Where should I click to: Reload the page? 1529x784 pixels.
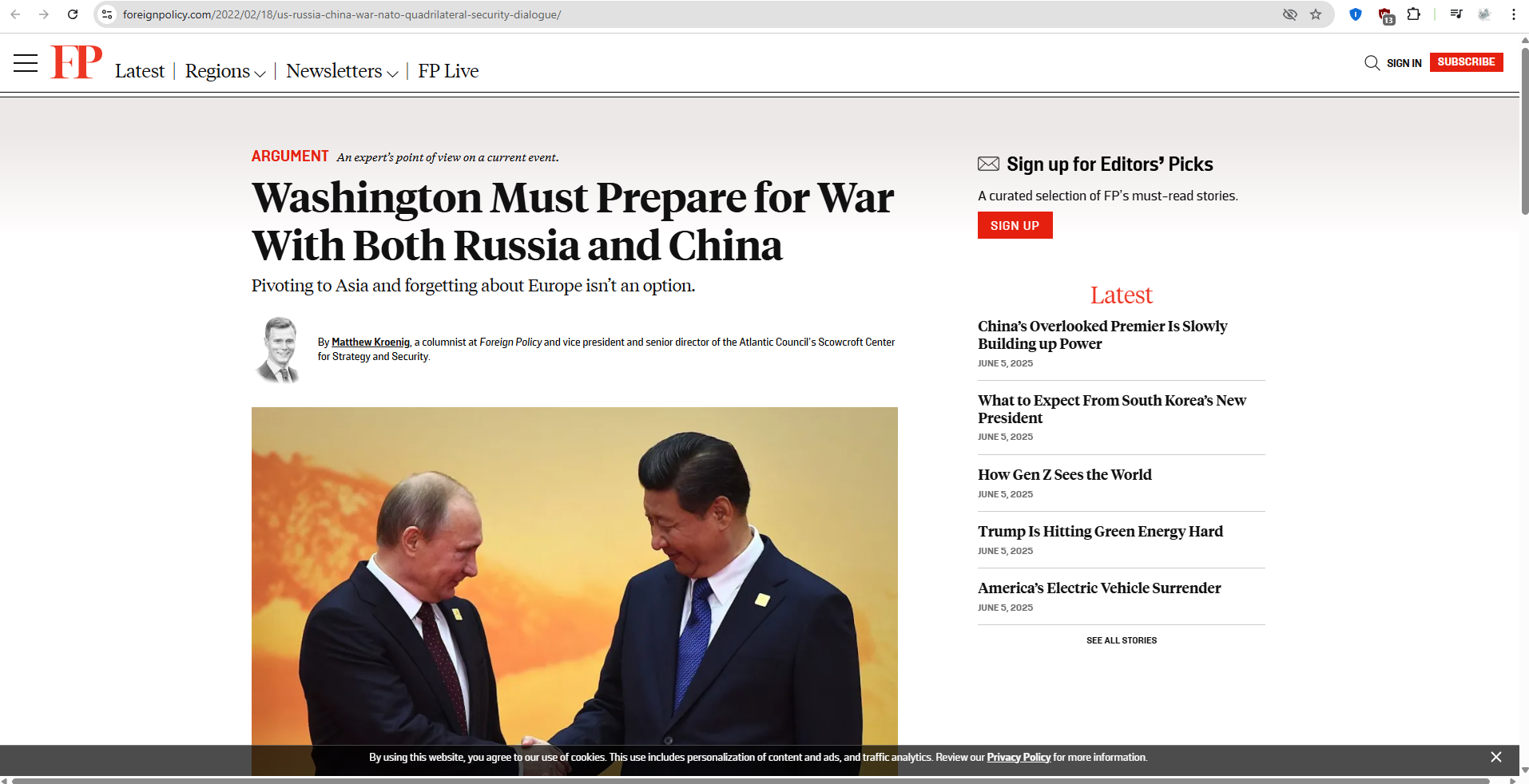point(73,14)
